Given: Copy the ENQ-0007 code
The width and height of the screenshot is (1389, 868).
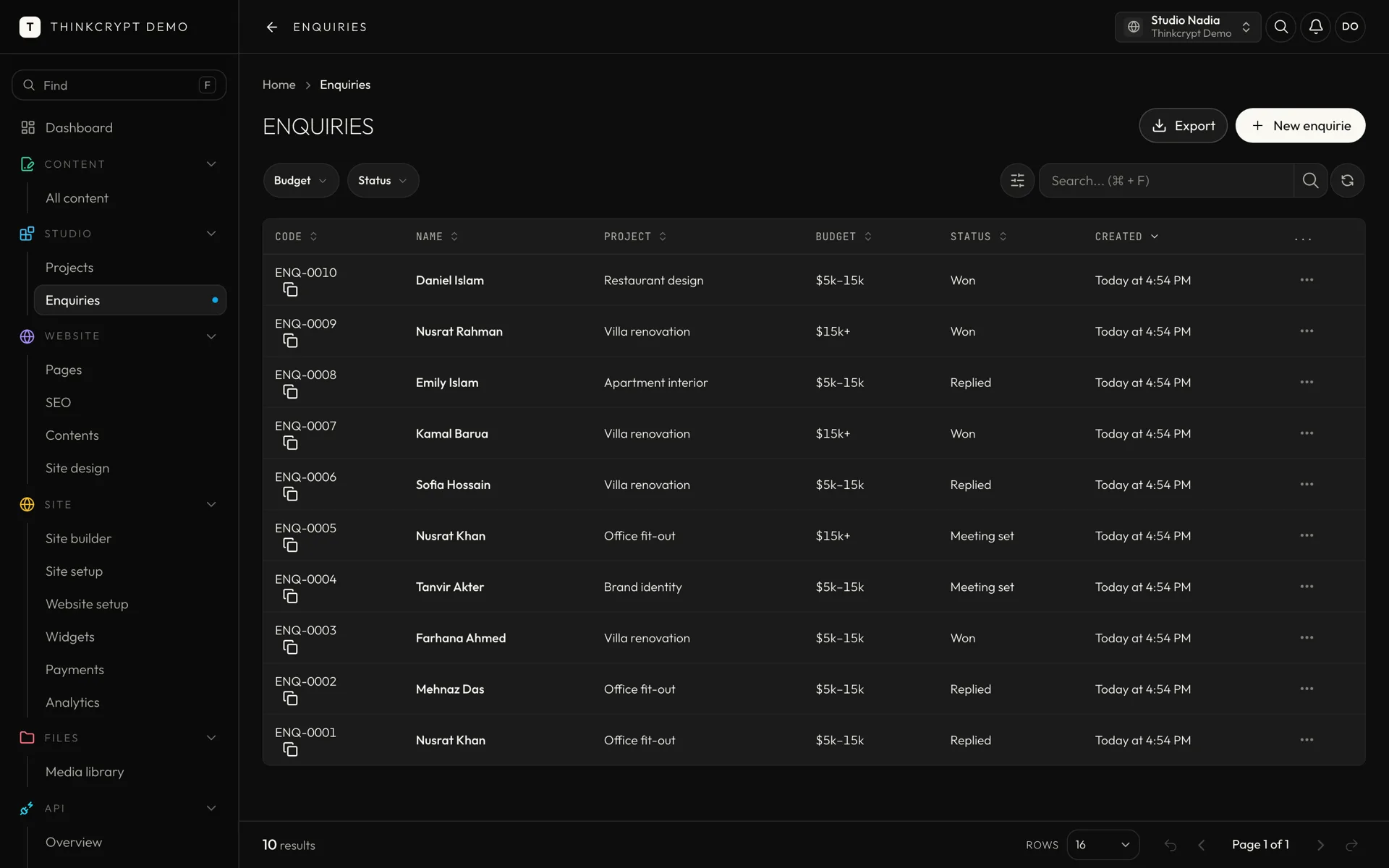Looking at the screenshot, I should pos(290,443).
